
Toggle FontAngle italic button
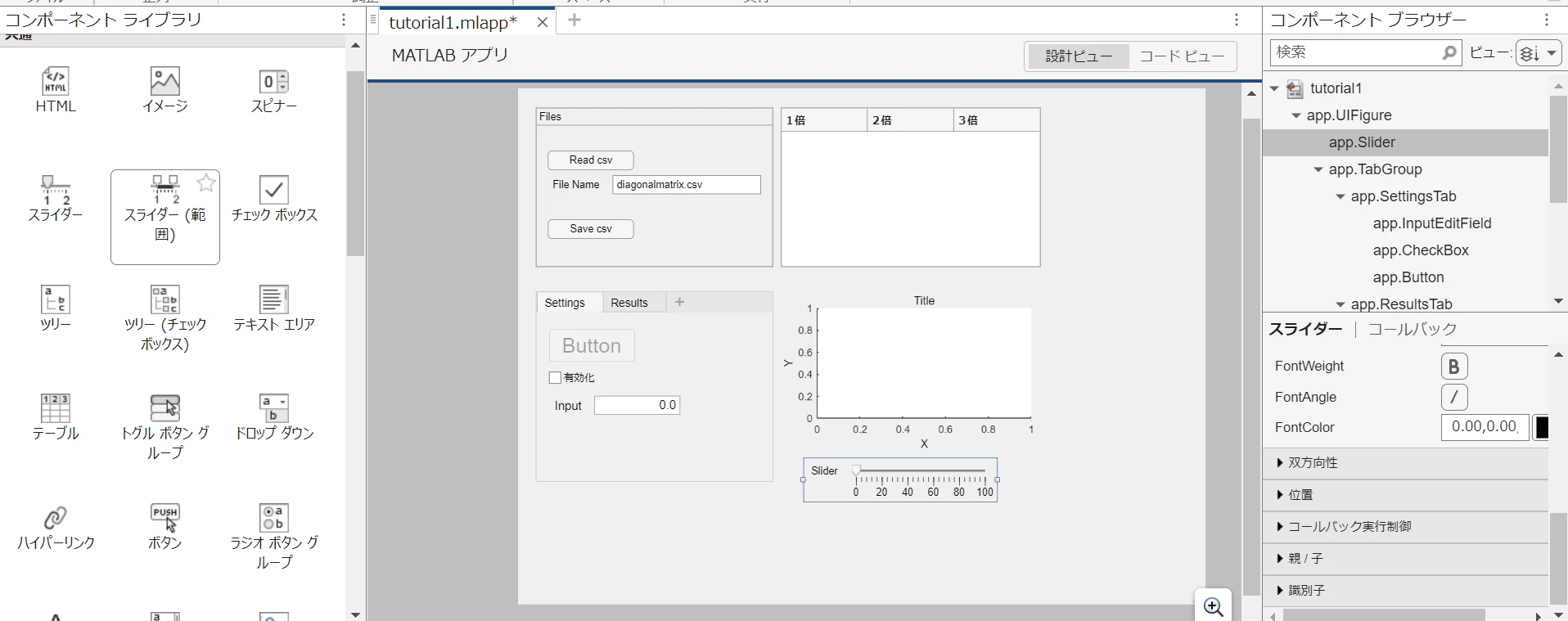coord(1454,398)
